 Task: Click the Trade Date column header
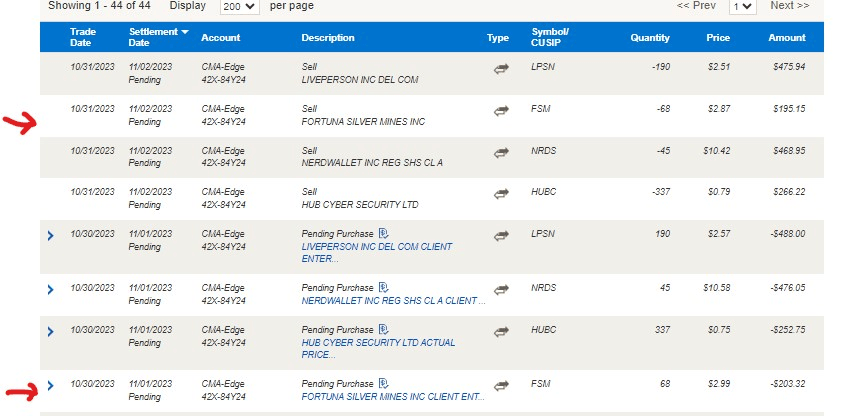pos(82,37)
